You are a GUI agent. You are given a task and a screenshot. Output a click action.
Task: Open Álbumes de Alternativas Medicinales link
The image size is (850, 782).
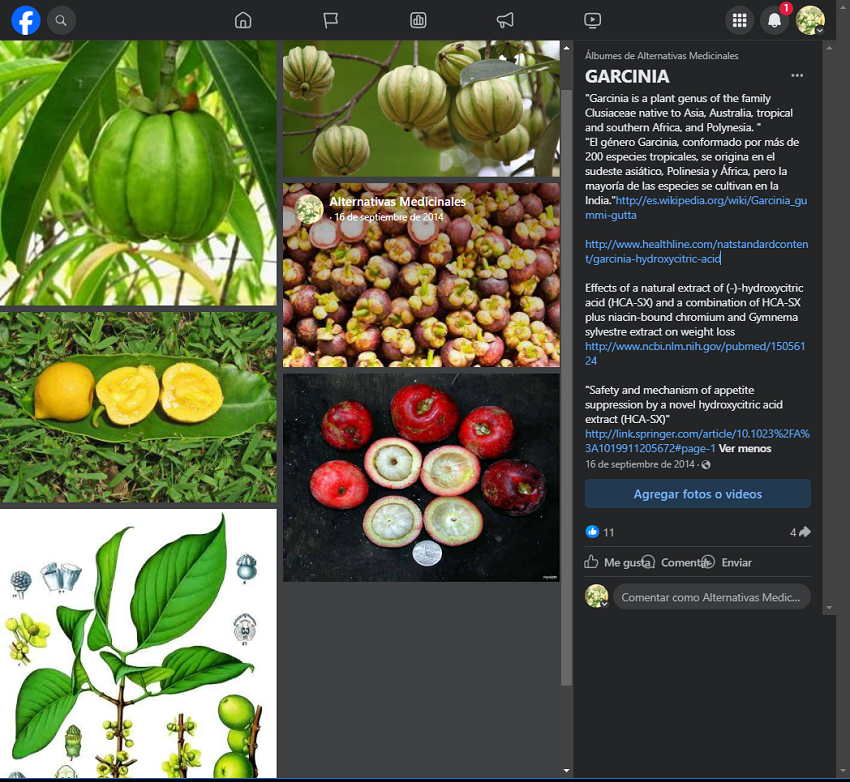(x=661, y=56)
